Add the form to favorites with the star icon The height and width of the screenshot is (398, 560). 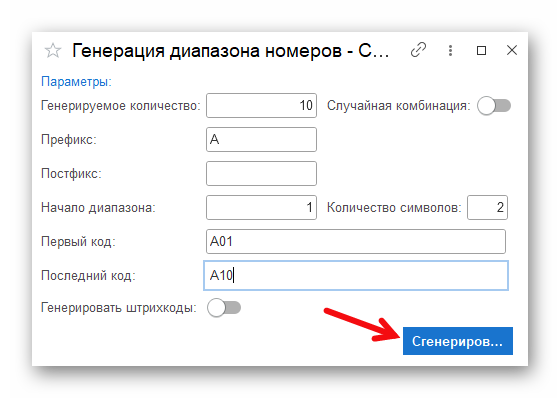click(x=53, y=50)
